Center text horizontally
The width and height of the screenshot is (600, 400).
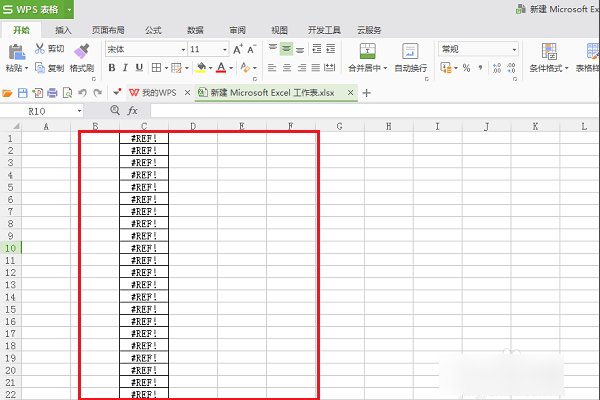pyautogui.click(x=287, y=68)
